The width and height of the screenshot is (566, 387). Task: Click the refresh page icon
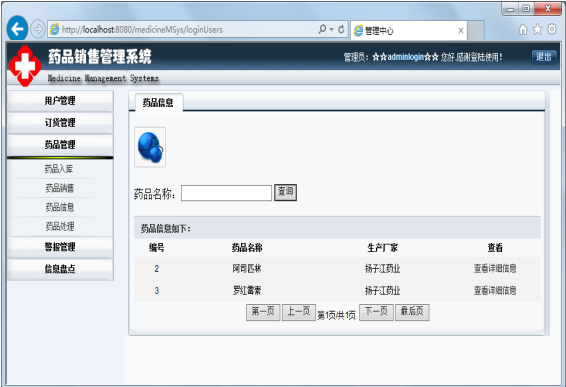[x=341, y=29]
